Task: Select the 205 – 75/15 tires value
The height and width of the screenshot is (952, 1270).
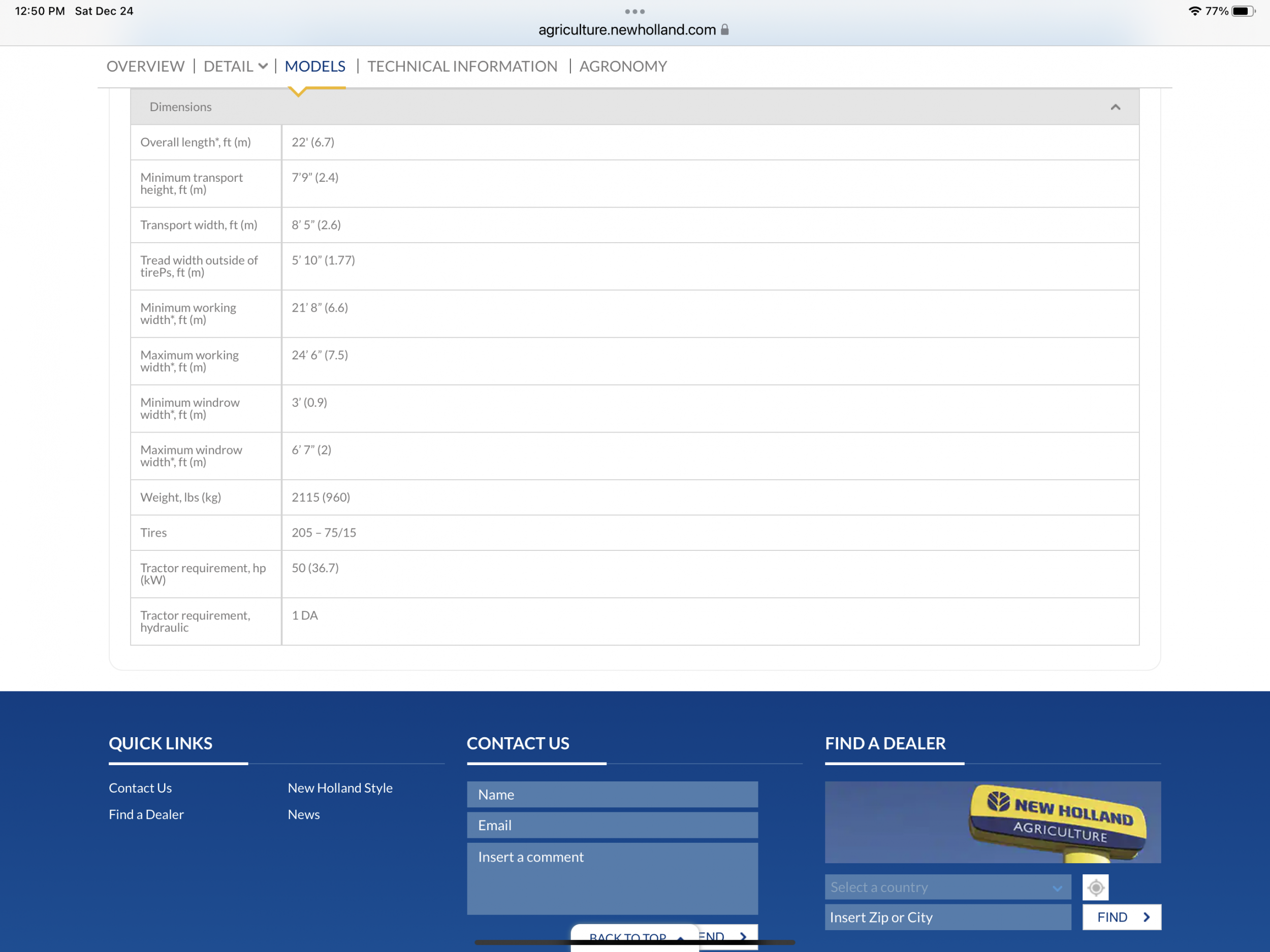Action: click(x=324, y=533)
